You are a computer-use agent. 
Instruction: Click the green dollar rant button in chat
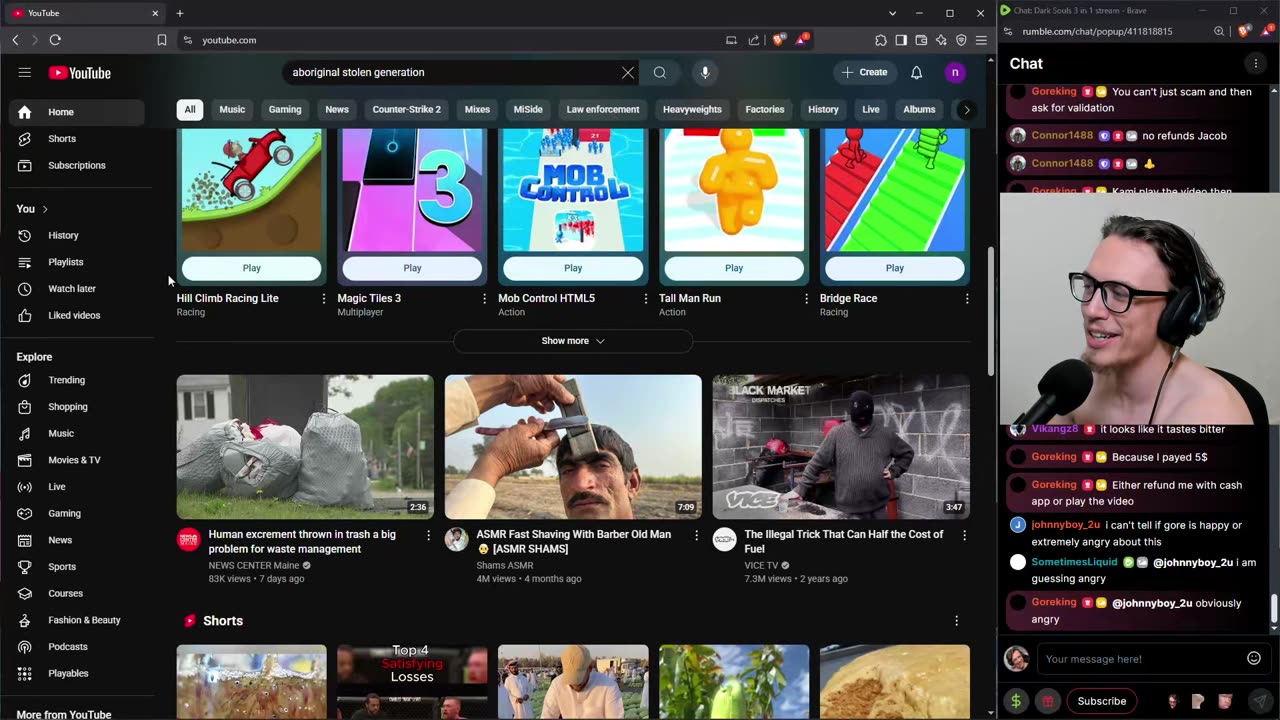click(1016, 701)
